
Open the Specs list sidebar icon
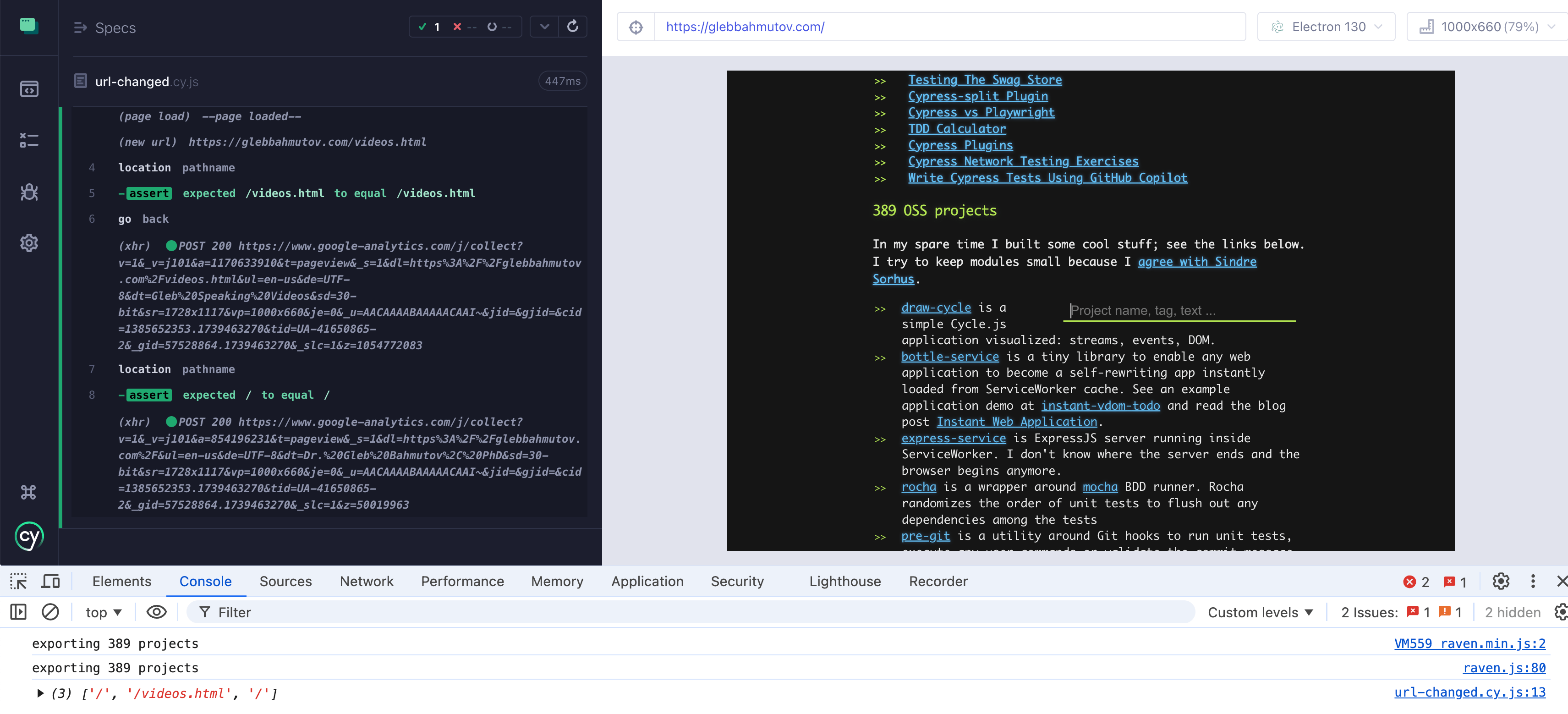click(x=28, y=89)
